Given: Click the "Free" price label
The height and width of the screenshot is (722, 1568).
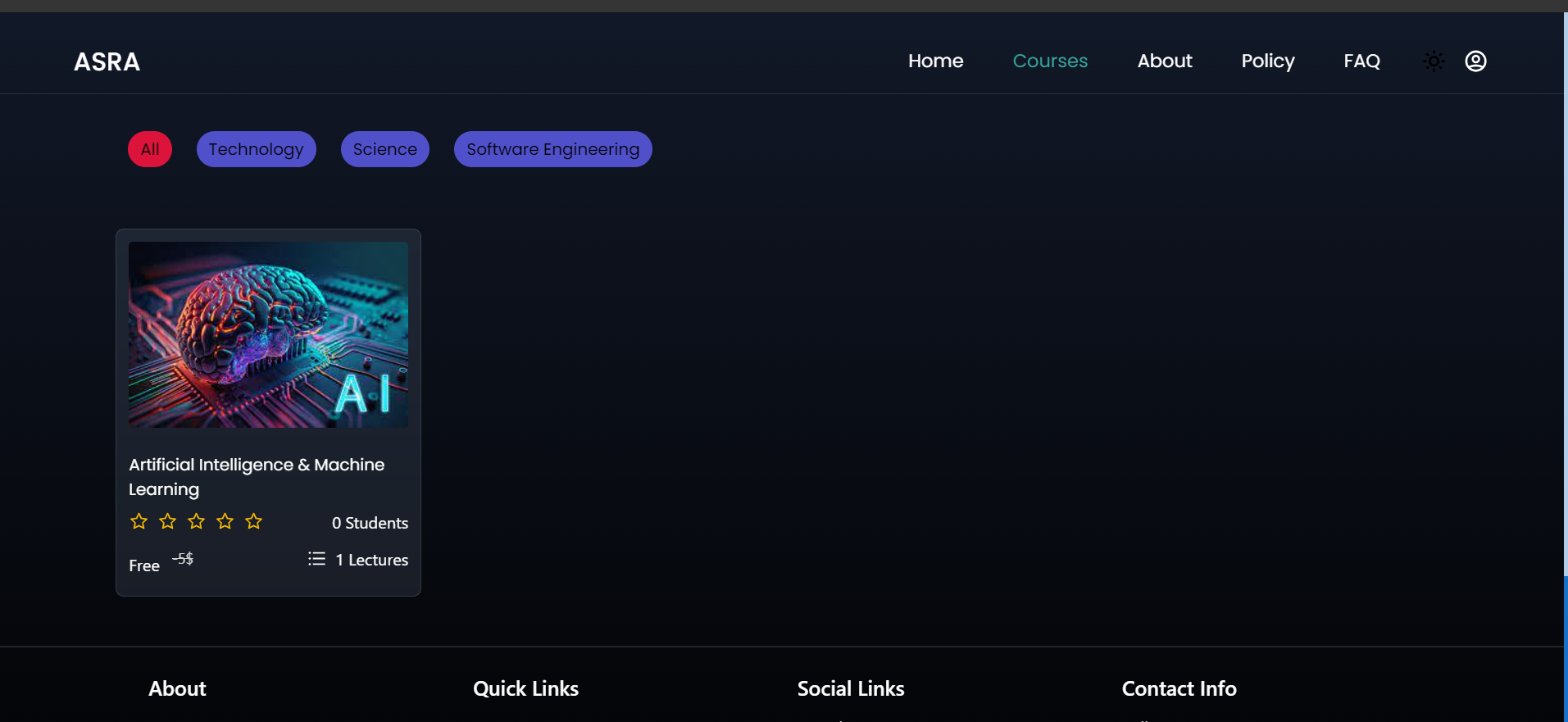Looking at the screenshot, I should pyautogui.click(x=144, y=565).
